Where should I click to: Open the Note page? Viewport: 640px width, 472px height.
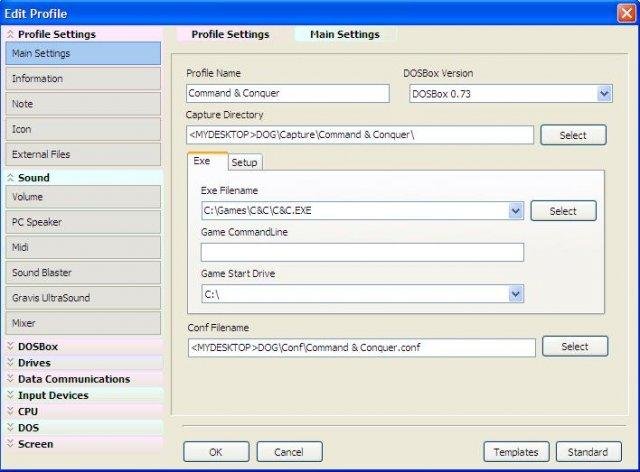coord(83,104)
